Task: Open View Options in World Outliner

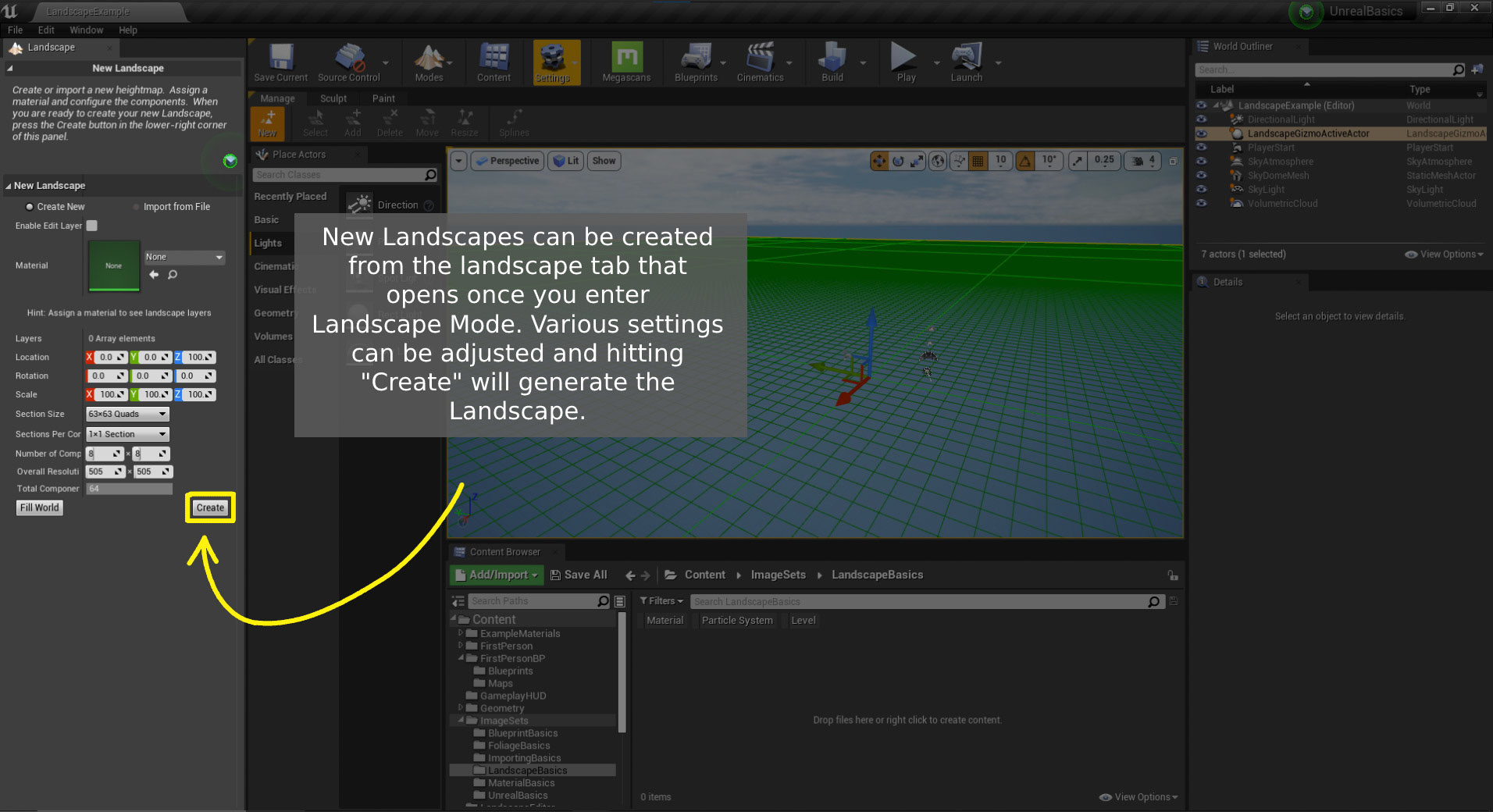Action: tap(1444, 255)
